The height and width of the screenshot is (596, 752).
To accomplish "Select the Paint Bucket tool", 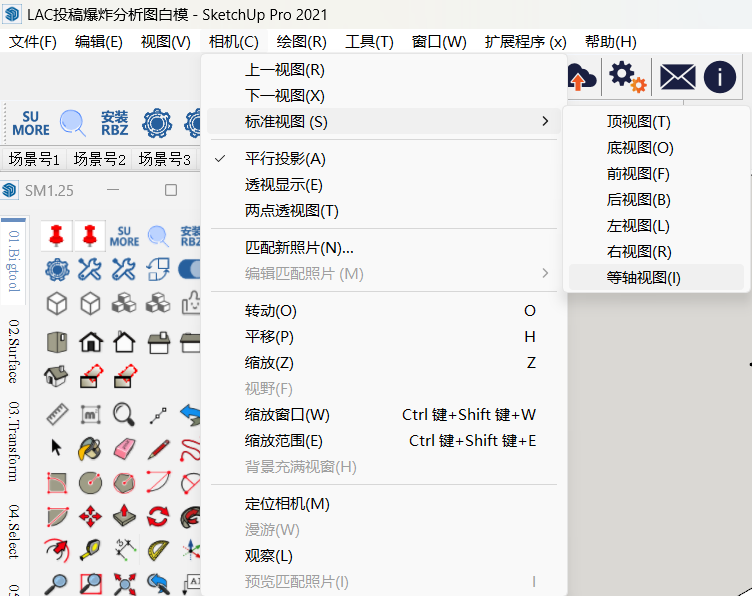I will click(90, 449).
